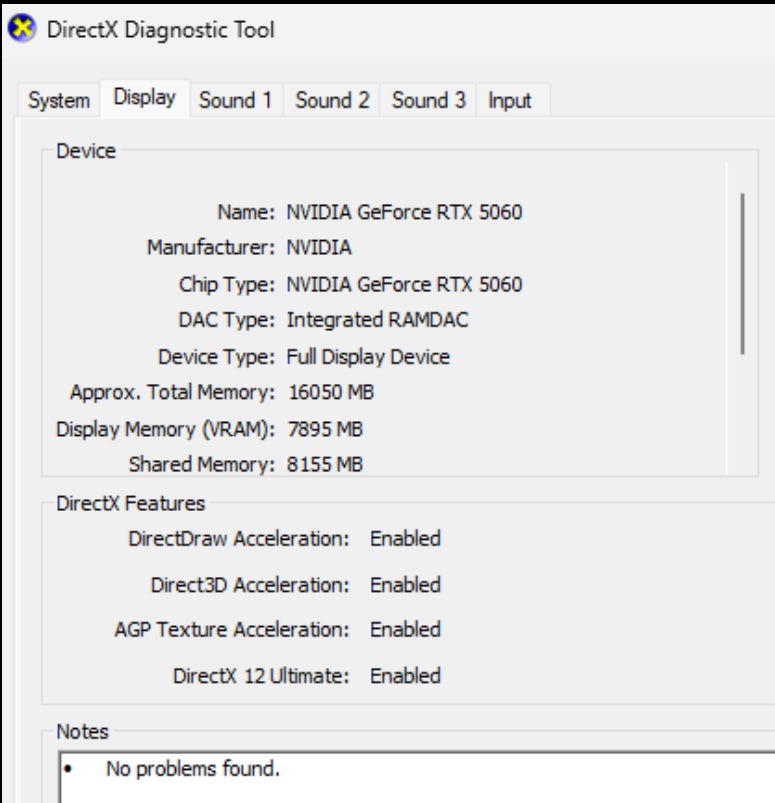Click inside the Notes text box
This screenshot has width=775, height=803.
(x=416, y=777)
